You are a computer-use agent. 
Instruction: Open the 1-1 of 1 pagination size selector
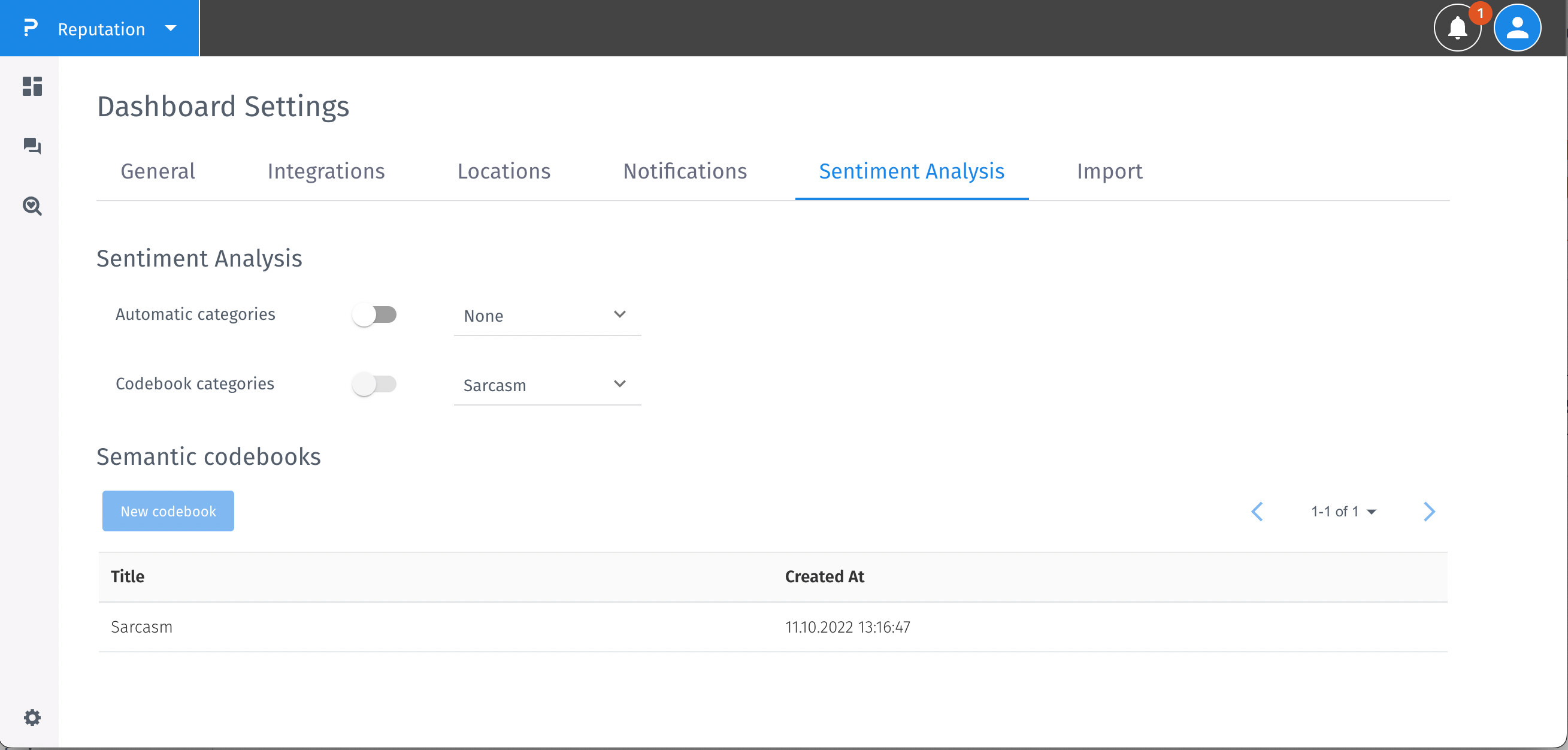coord(1344,512)
